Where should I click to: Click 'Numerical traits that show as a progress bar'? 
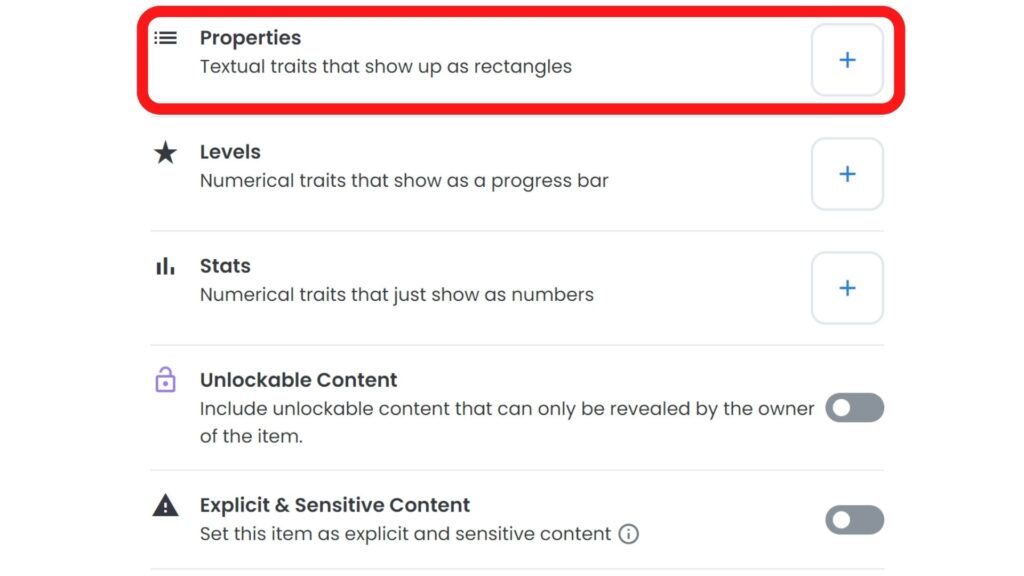coord(404,181)
